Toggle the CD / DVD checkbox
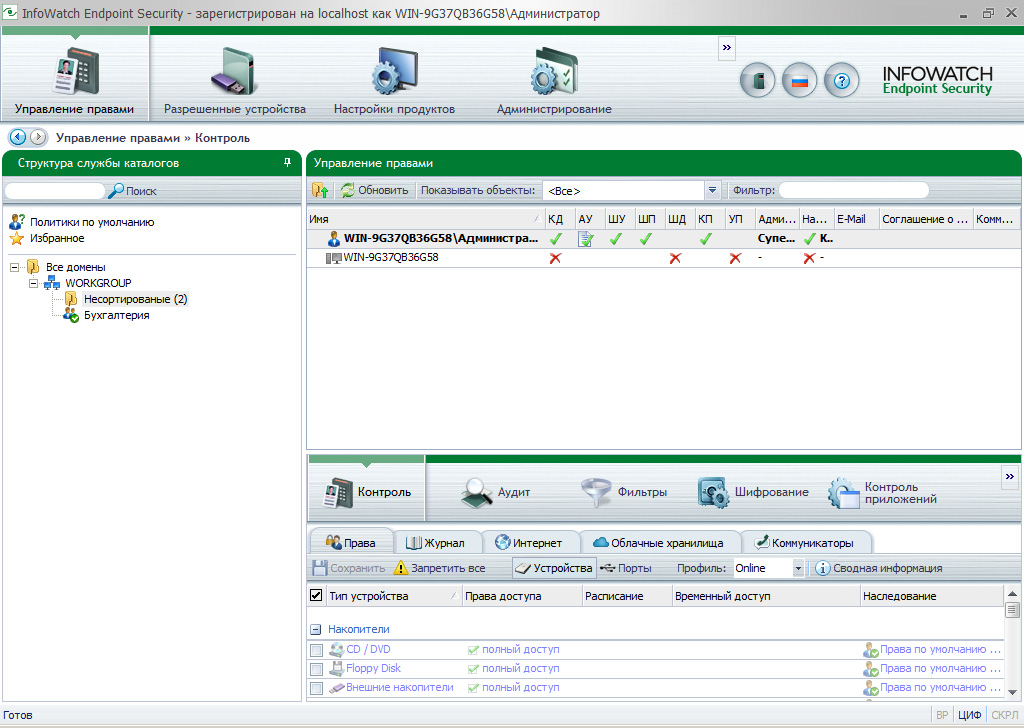Screen dimensions: 1024x728 click(x=316, y=650)
